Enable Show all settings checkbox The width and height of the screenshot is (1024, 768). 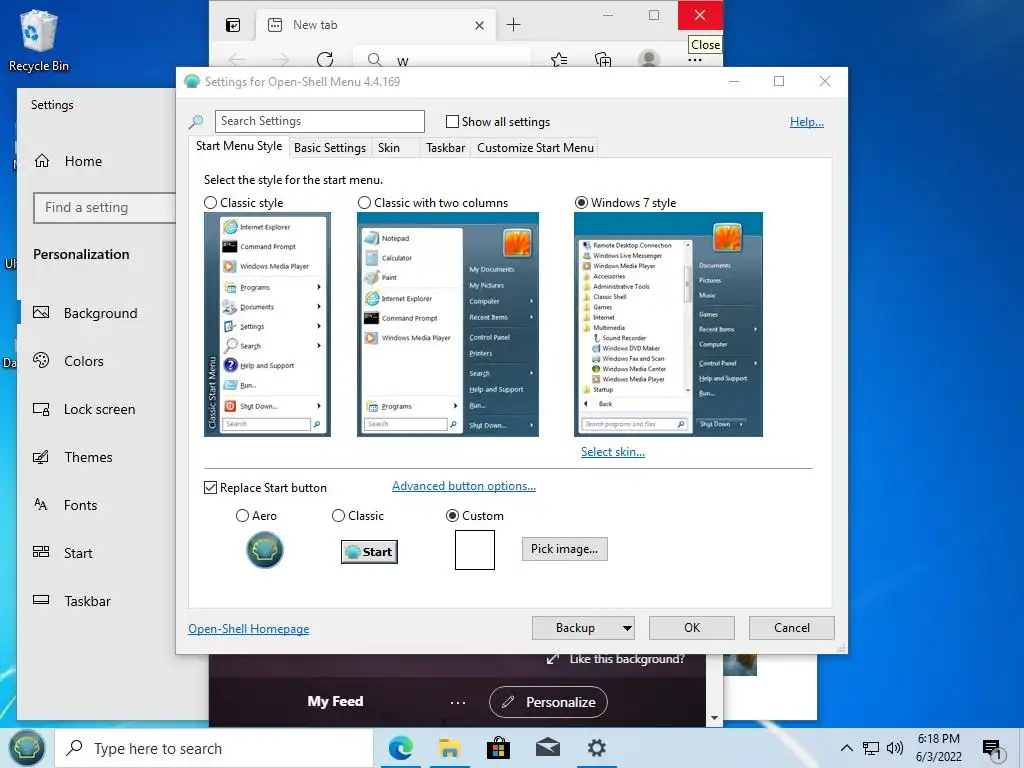click(452, 121)
